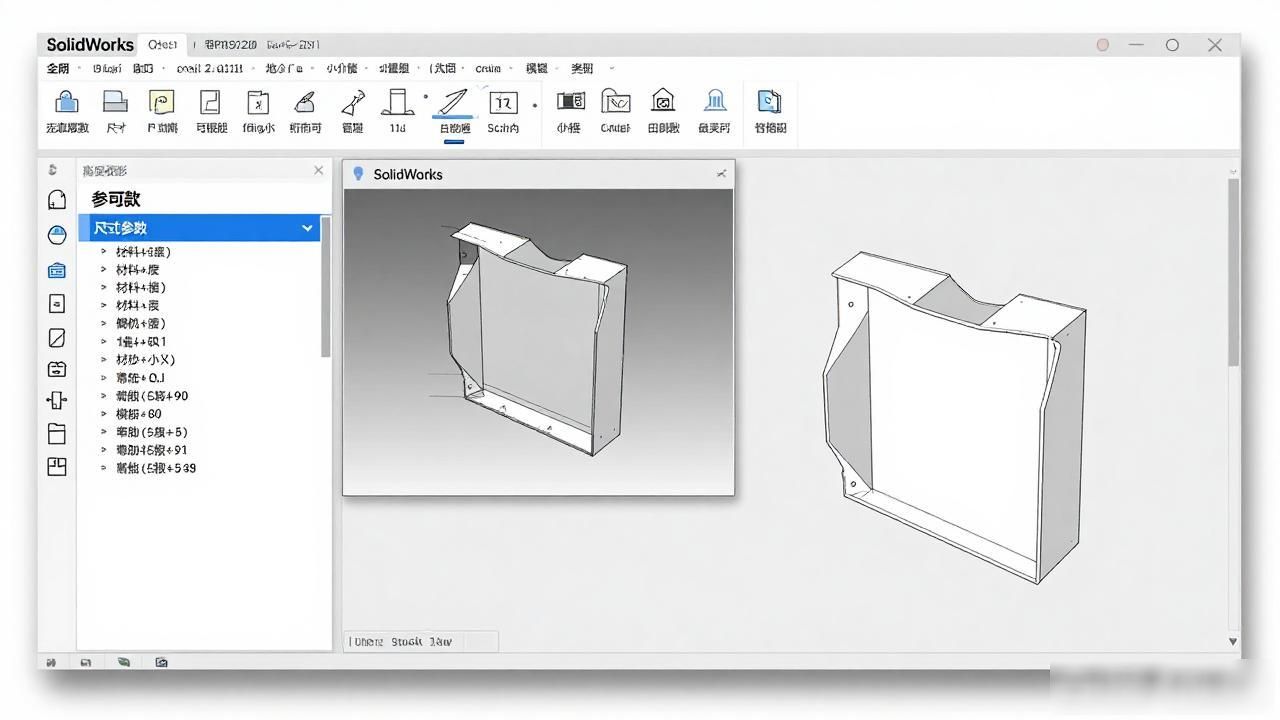
Task: Close the left parameters panel
Action: pyautogui.click(x=319, y=170)
